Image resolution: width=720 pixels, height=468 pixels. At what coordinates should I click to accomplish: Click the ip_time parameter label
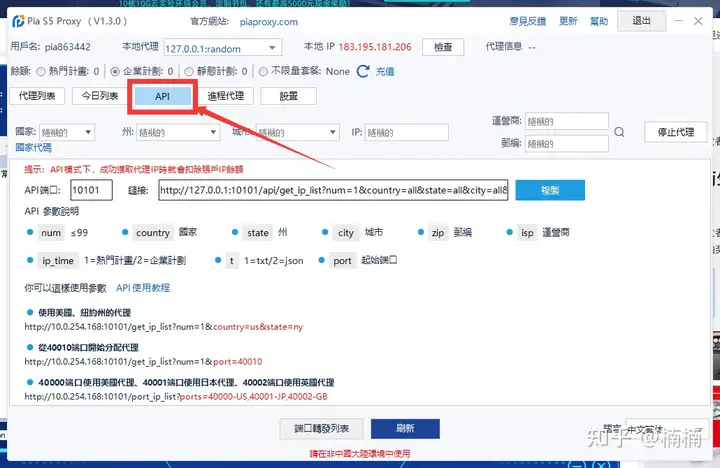(58, 261)
